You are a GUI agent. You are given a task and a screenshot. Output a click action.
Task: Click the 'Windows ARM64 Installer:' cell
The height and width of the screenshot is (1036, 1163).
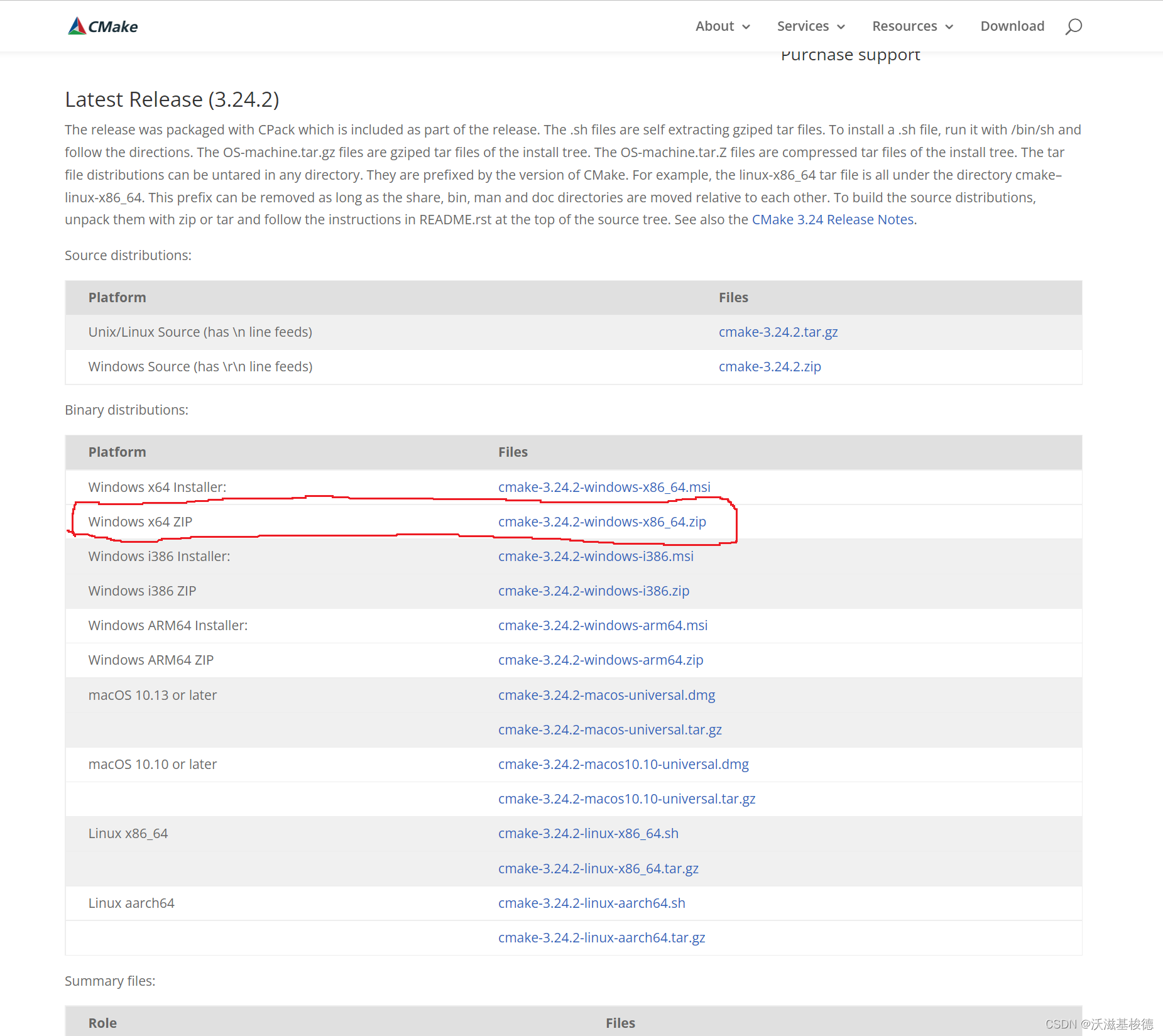click(x=168, y=626)
